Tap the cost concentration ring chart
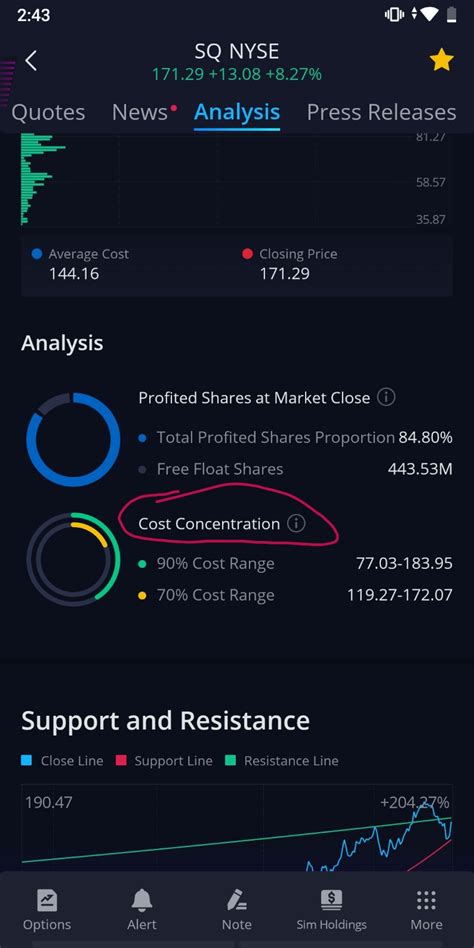 coord(73,559)
